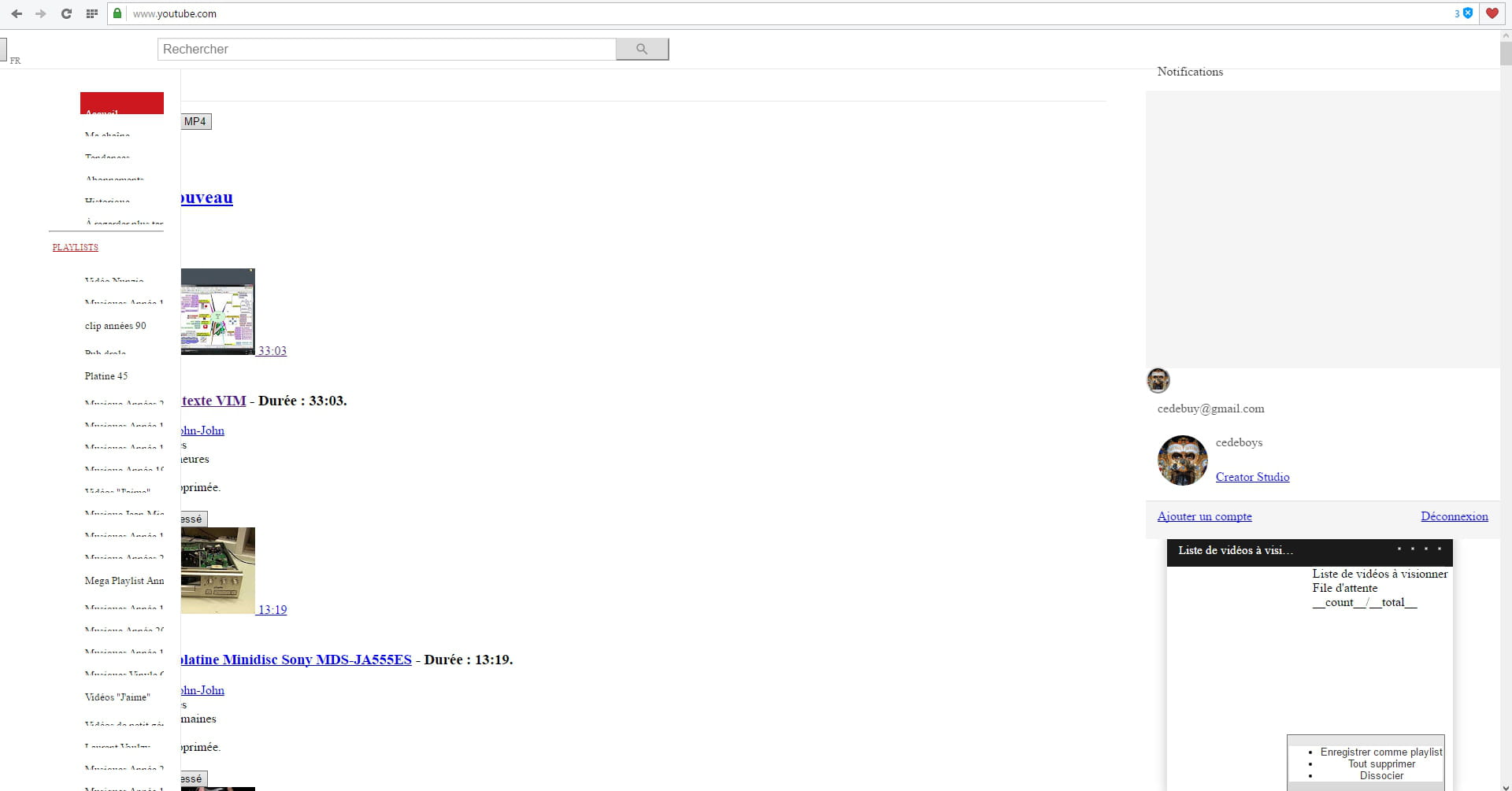Image resolution: width=1512 pixels, height=791 pixels.
Task: Open the apps grid icon in toolbar
Action: (x=91, y=13)
